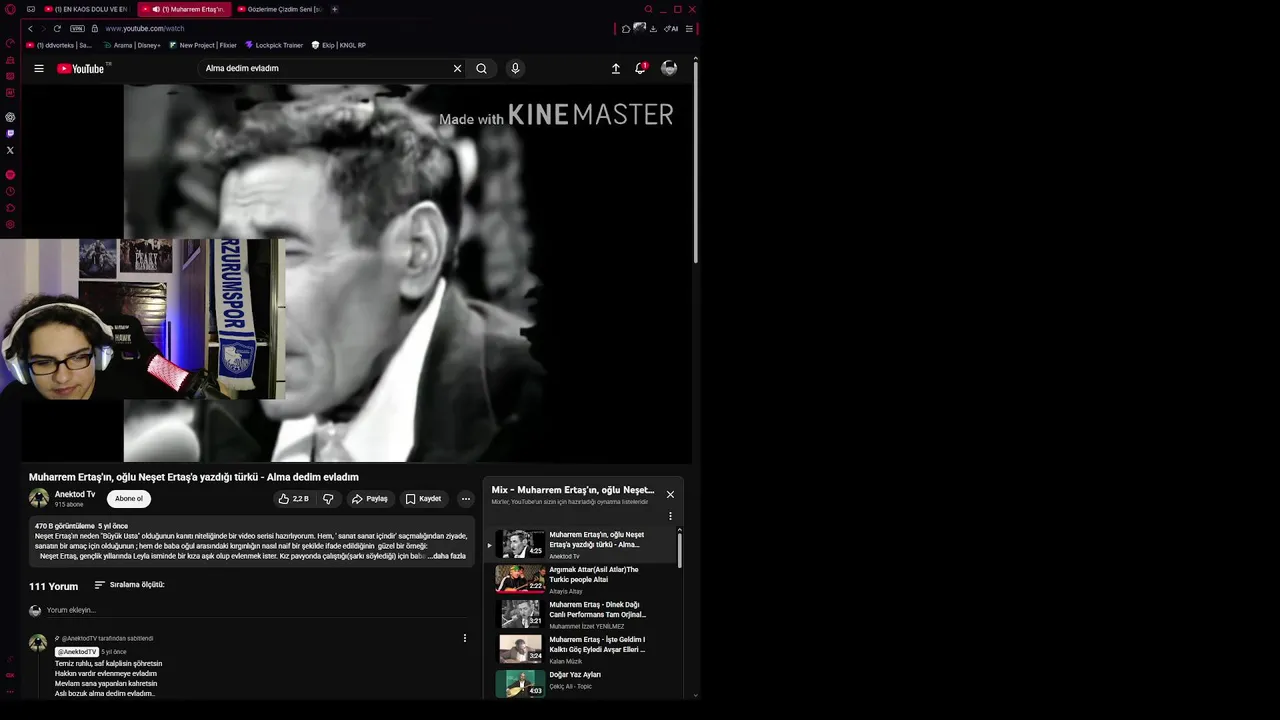Click the YouTube page vertical scrollbar

click(695, 160)
